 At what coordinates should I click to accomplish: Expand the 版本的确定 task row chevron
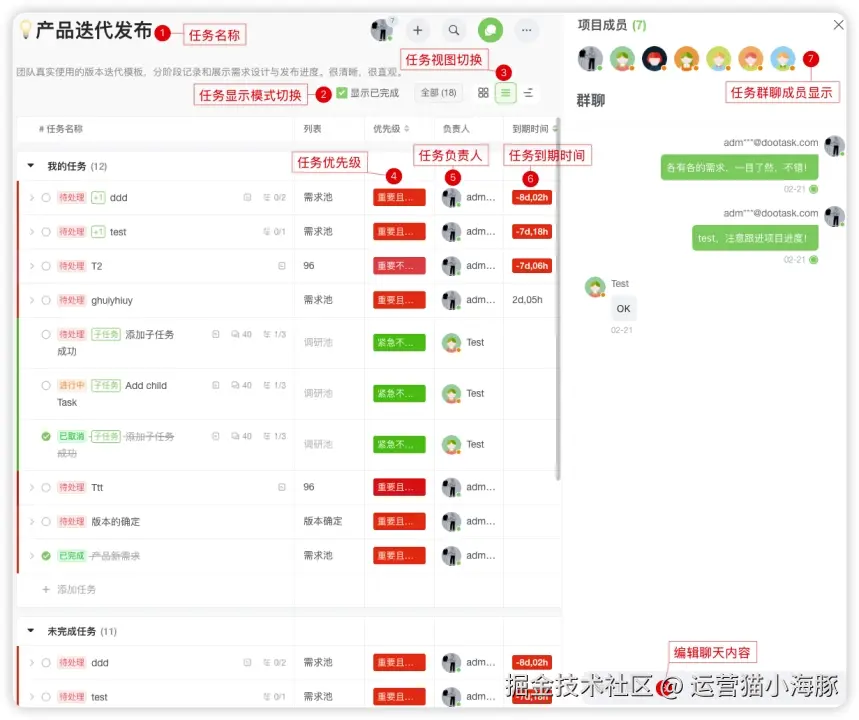[31, 522]
